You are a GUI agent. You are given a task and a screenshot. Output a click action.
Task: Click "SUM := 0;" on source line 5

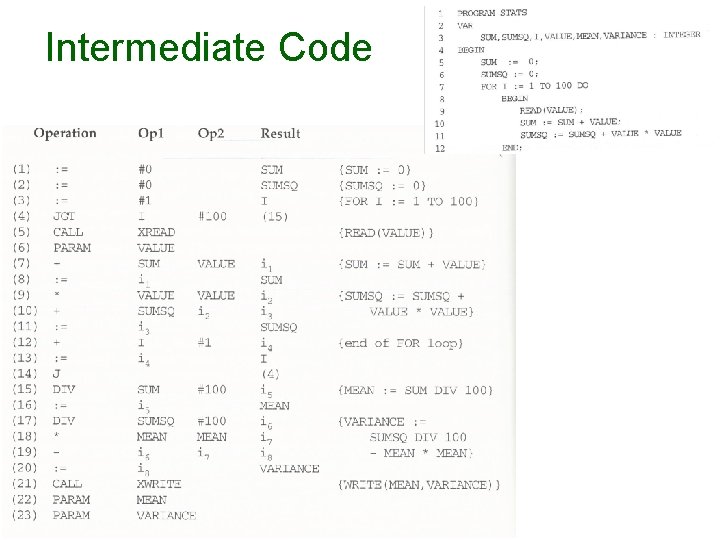(x=509, y=62)
